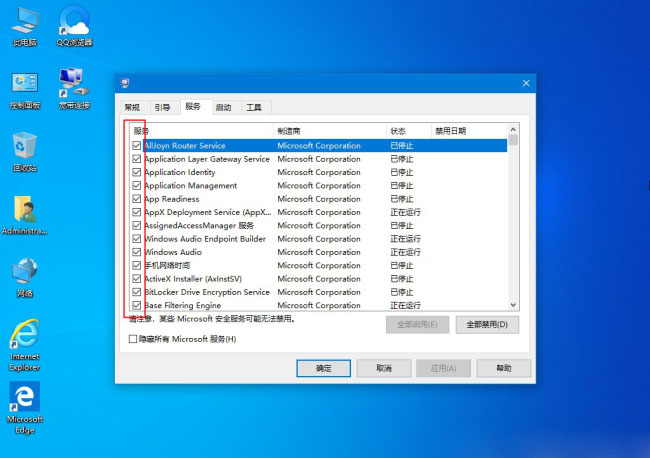
Task: Close the system configuration dialog
Action: coord(526,83)
